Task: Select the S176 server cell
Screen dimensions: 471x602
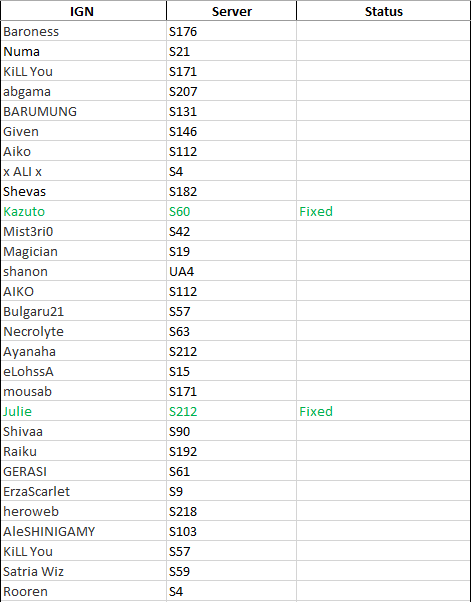Action: click(x=231, y=31)
